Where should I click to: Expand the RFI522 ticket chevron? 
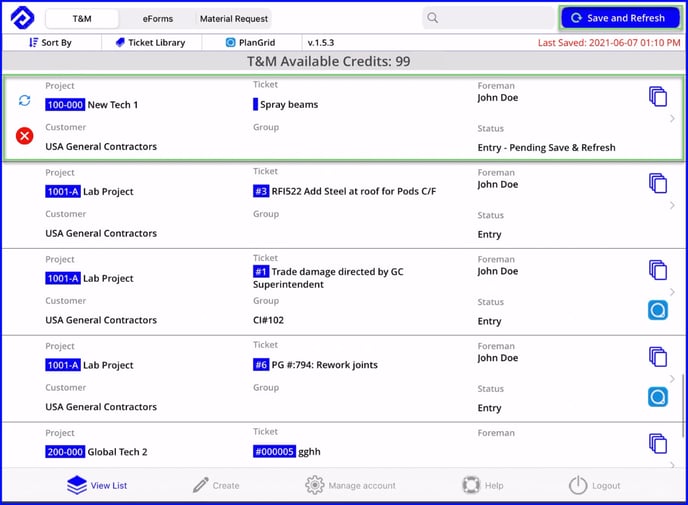(x=672, y=205)
